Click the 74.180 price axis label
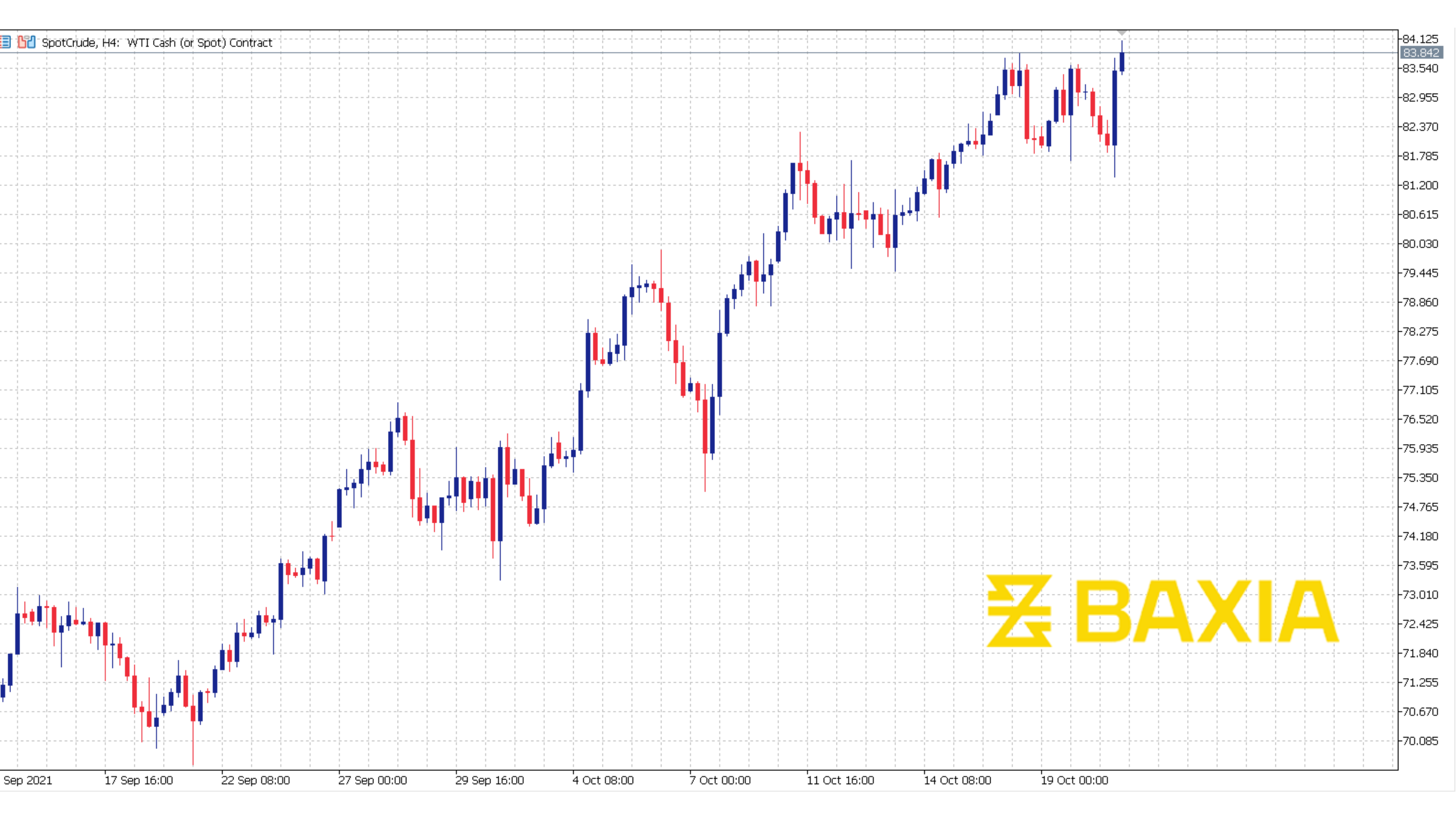Screen dimensions: 1456x820 (x=1420, y=536)
